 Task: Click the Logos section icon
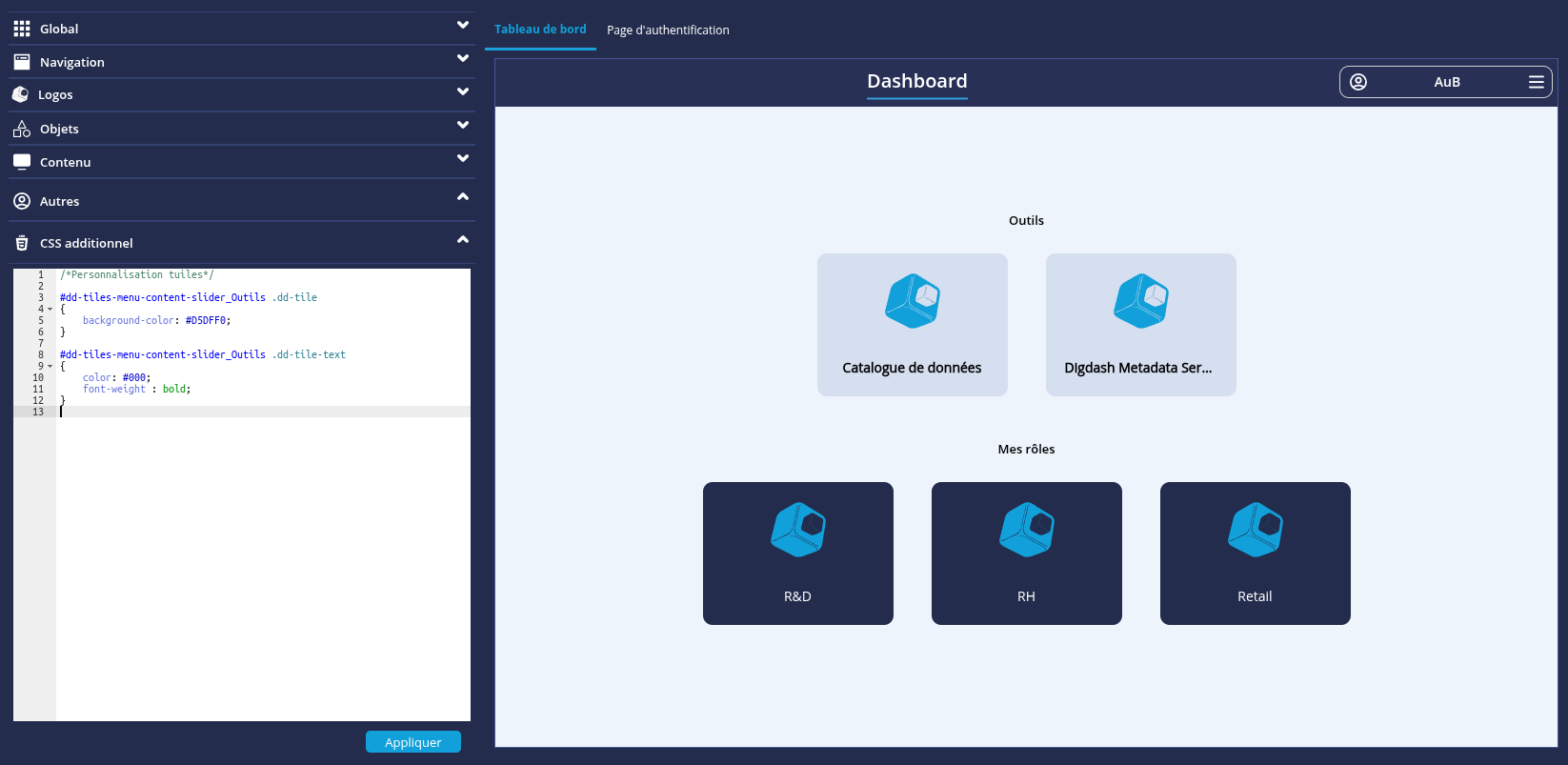tap(20, 94)
